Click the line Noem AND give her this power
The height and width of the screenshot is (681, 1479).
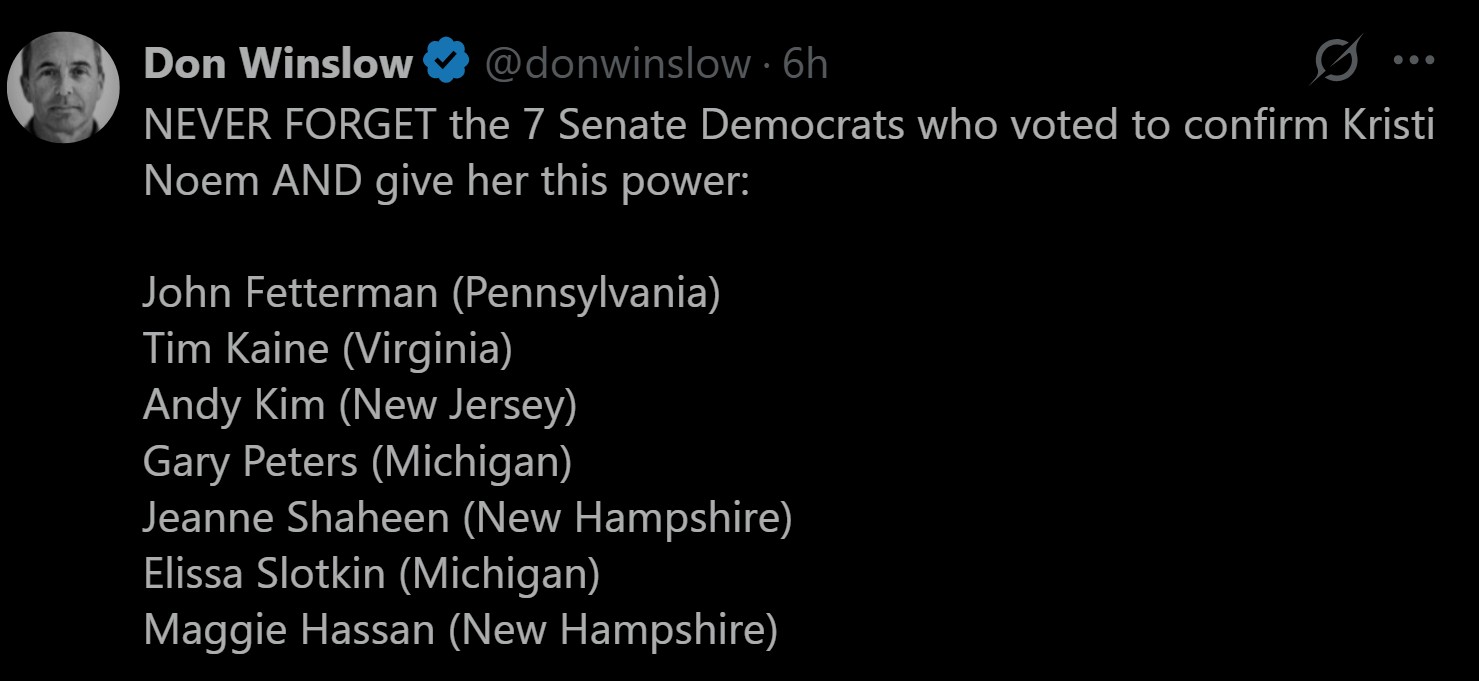pos(445,181)
